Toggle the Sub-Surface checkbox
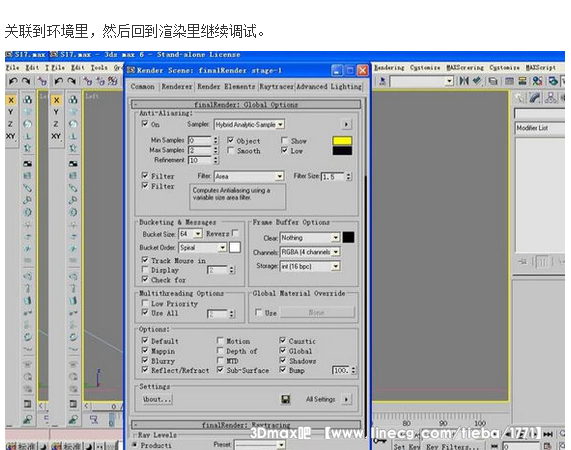 point(220,370)
